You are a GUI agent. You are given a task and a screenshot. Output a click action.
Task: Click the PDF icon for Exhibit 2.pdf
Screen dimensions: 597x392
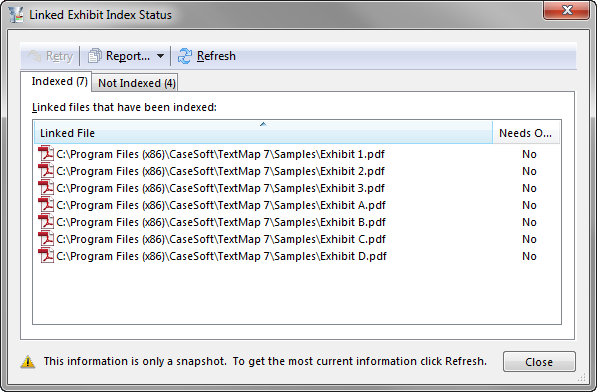click(x=46, y=171)
